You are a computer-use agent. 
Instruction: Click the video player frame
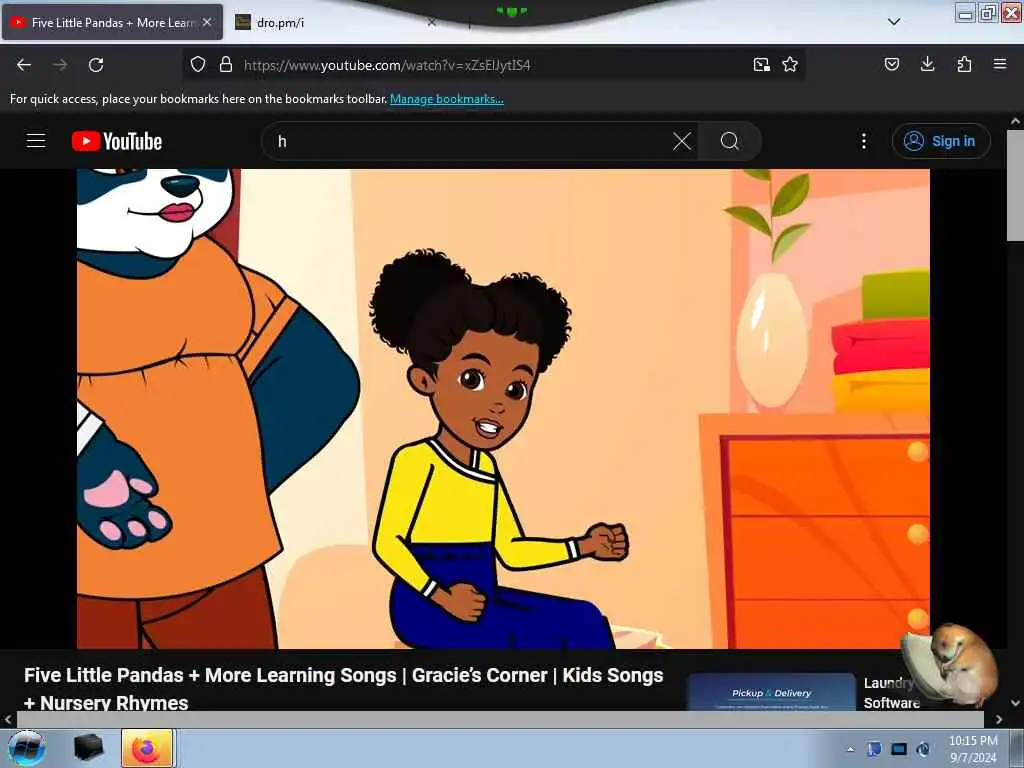(x=503, y=409)
